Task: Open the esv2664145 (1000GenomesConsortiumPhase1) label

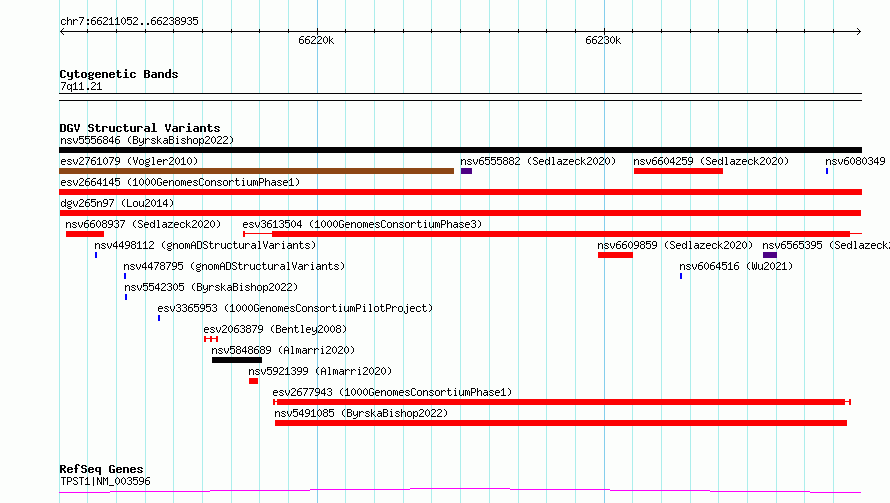Action: click(x=180, y=182)
